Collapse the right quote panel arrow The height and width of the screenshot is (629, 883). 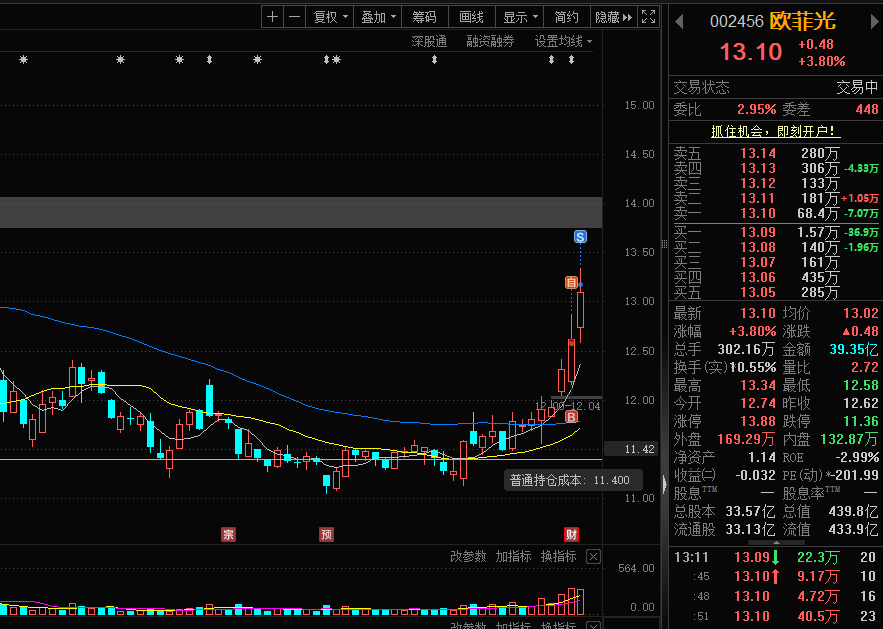(664, 484)
